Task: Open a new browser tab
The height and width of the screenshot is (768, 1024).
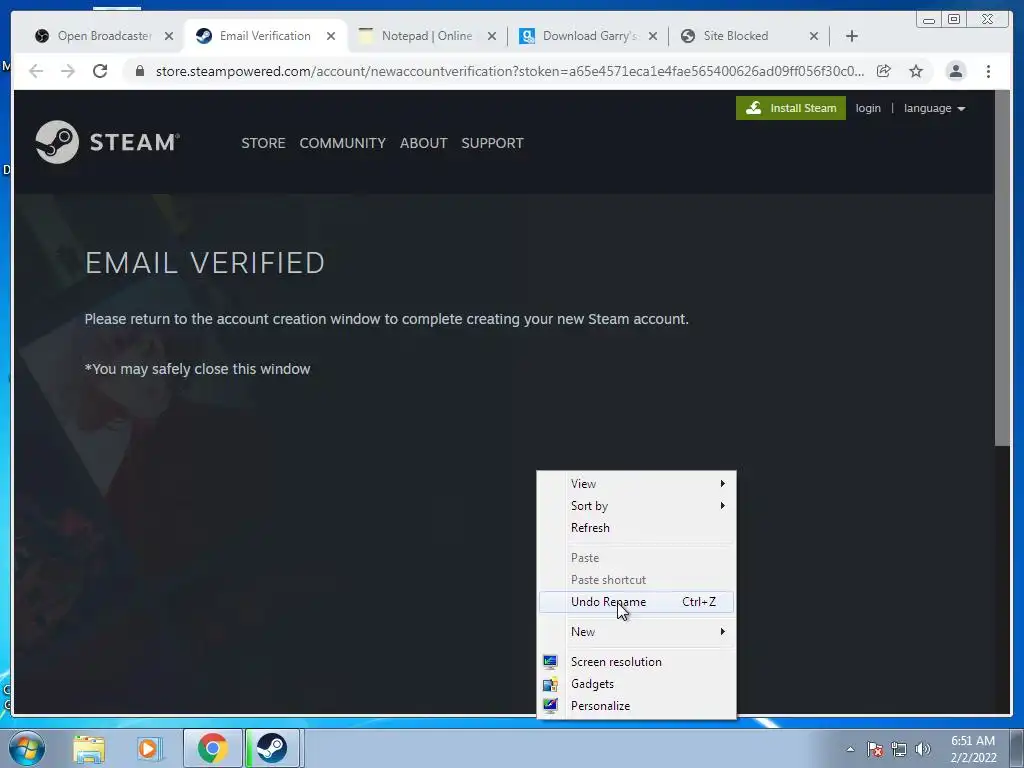Action: (852, 36)
